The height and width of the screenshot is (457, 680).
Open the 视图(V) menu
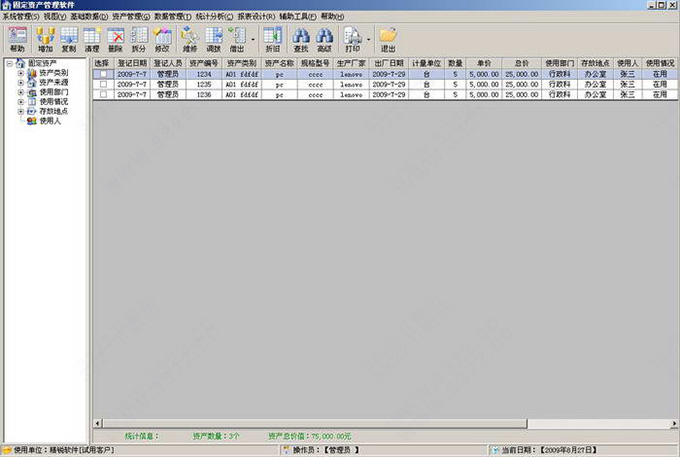(55, 16)
